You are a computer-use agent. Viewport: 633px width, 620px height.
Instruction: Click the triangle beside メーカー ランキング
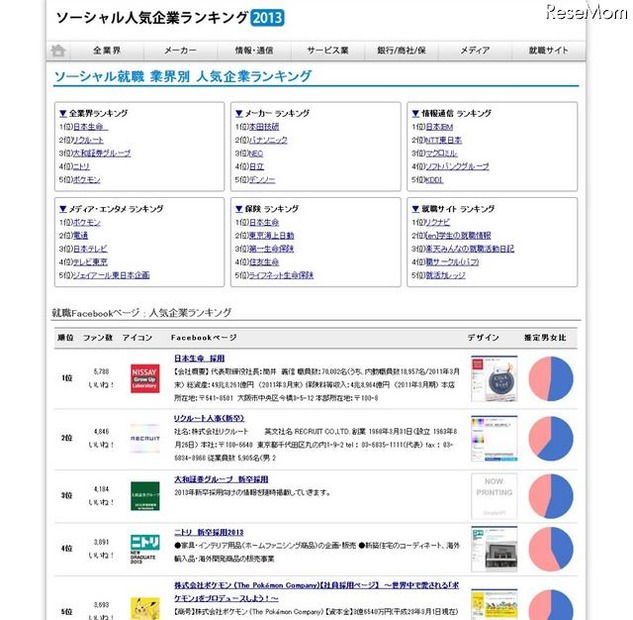point(239,113)
